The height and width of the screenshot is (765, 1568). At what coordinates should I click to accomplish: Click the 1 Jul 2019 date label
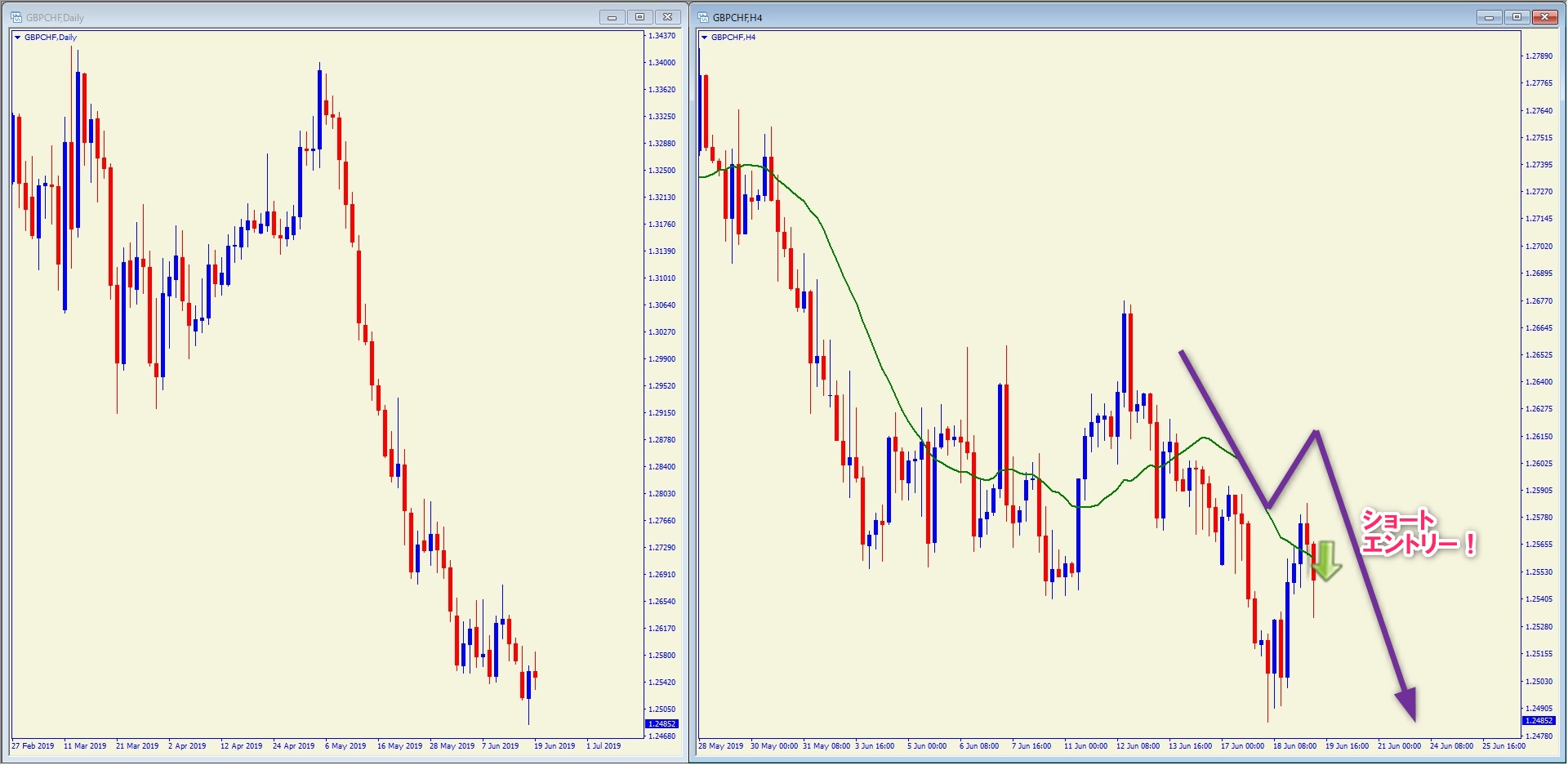click(604, 746)
